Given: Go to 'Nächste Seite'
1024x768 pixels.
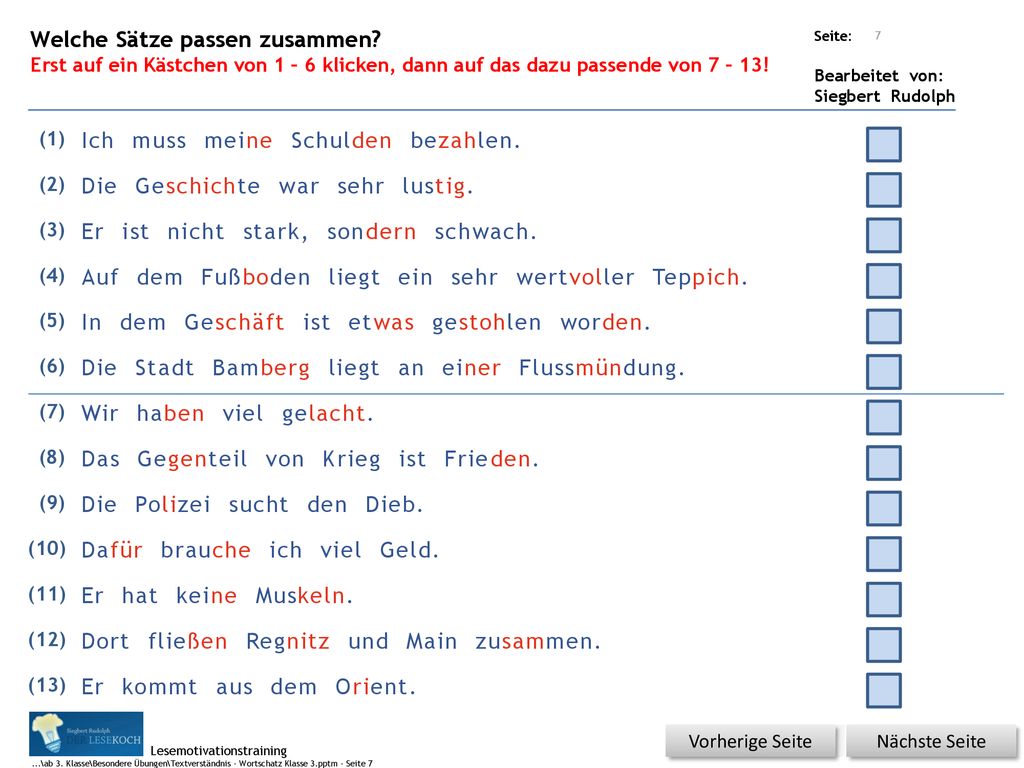Looking at the screenshot, I should coord(931,742).
